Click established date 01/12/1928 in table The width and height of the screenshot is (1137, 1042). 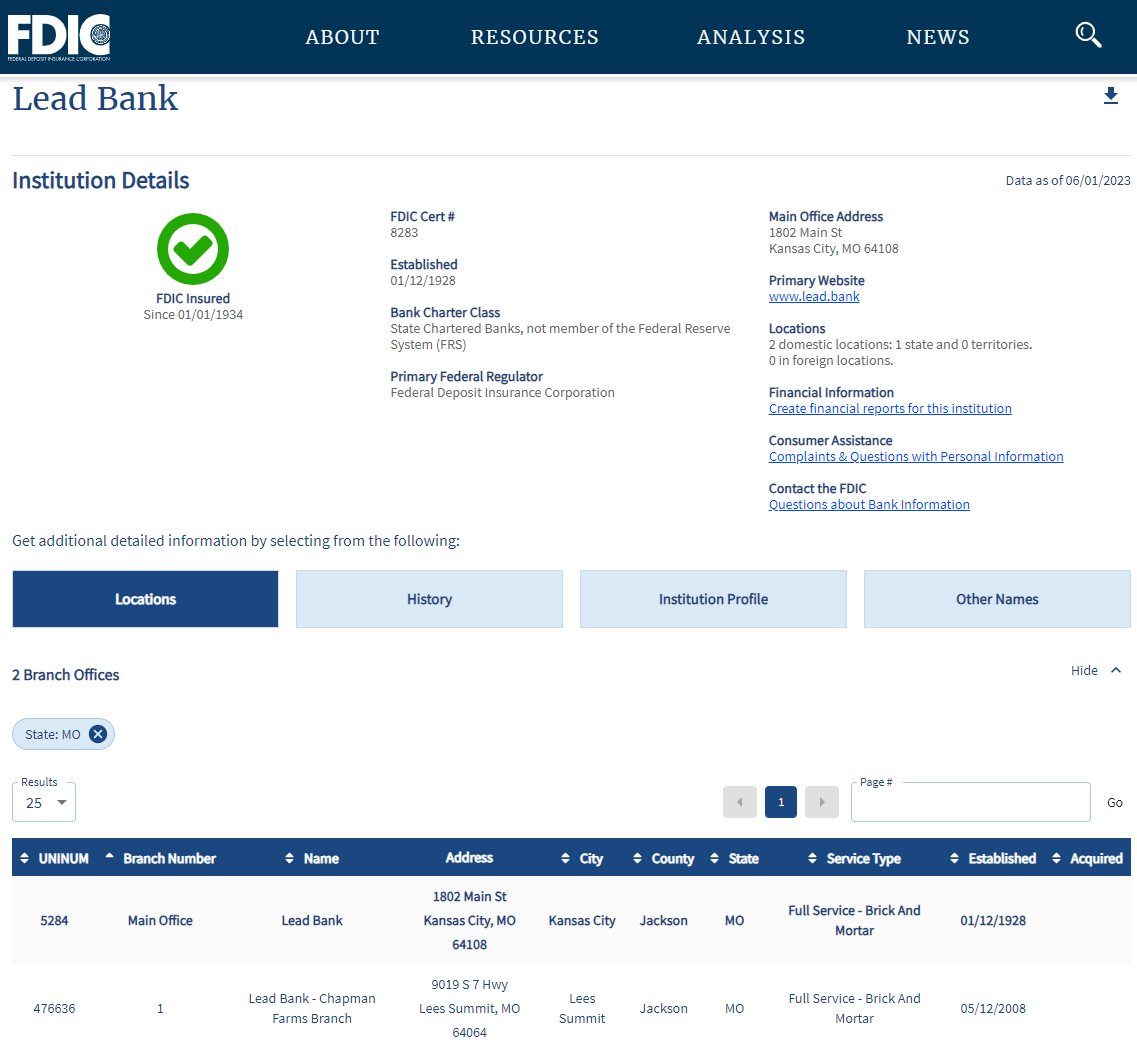coord(993,920)
